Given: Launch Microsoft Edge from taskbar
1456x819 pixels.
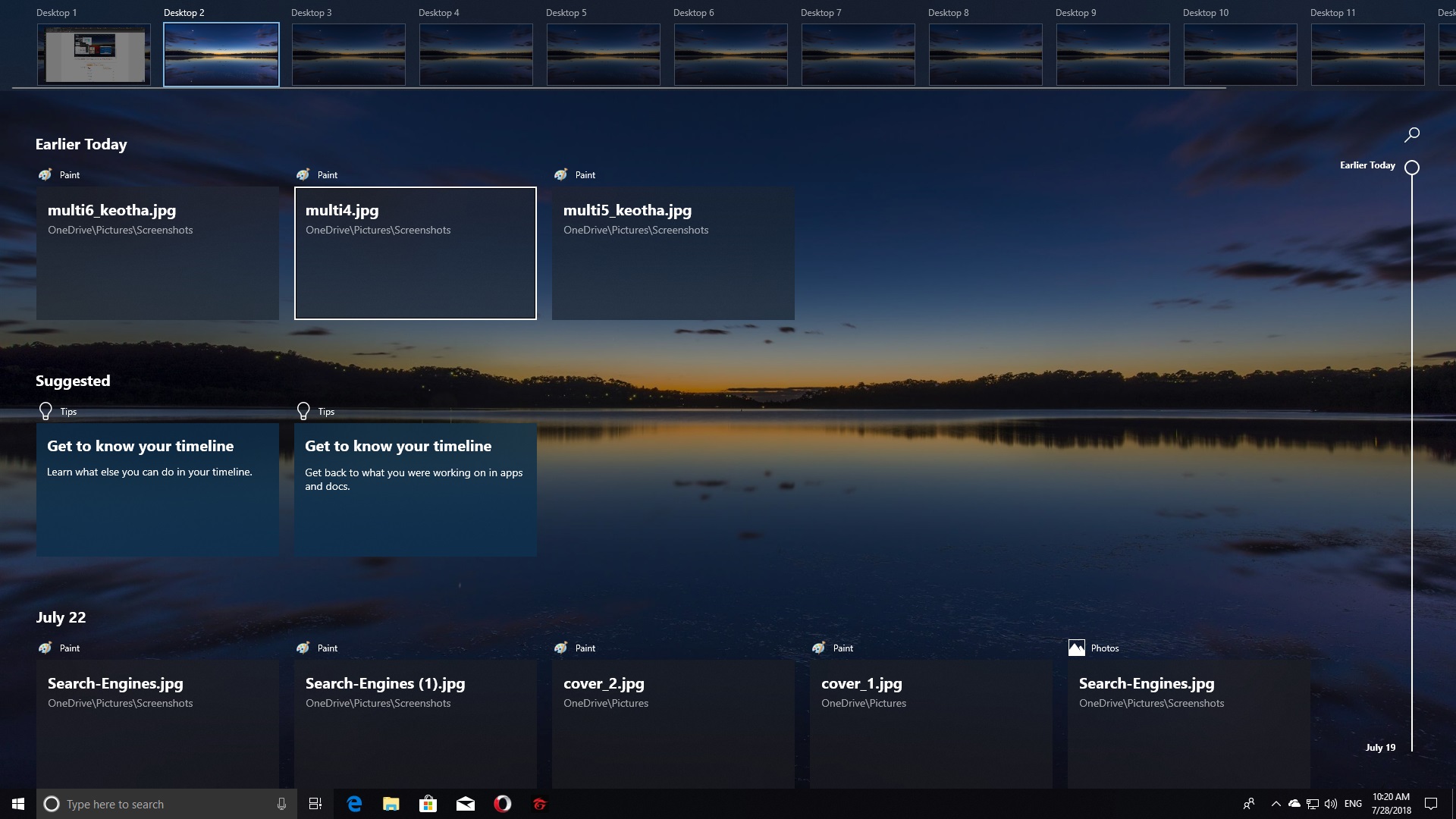Looking at the screenshot, I should click(x=354, y=804).
